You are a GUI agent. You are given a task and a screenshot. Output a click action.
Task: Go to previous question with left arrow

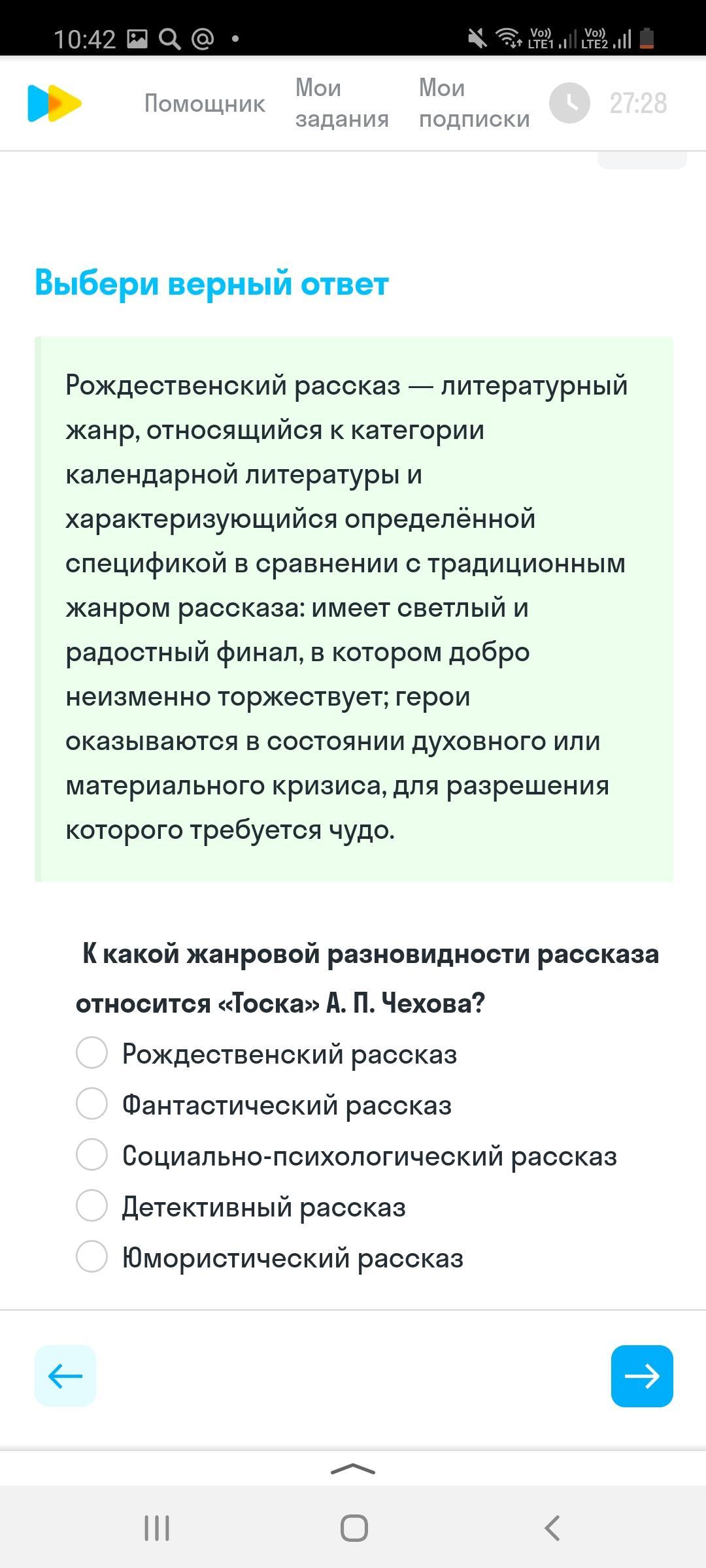(65, 1376)
